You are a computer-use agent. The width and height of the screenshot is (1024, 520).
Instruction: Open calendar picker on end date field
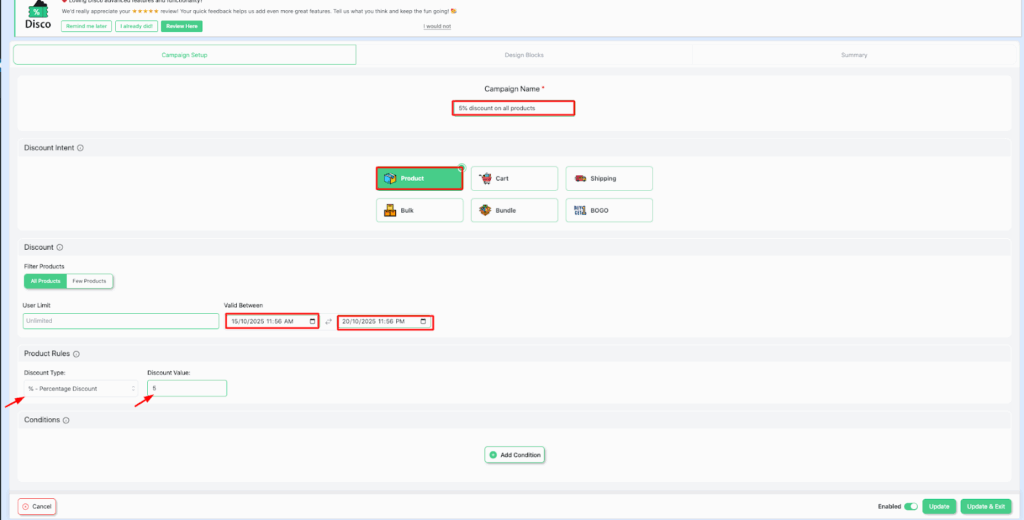click(x=424, y=321)
